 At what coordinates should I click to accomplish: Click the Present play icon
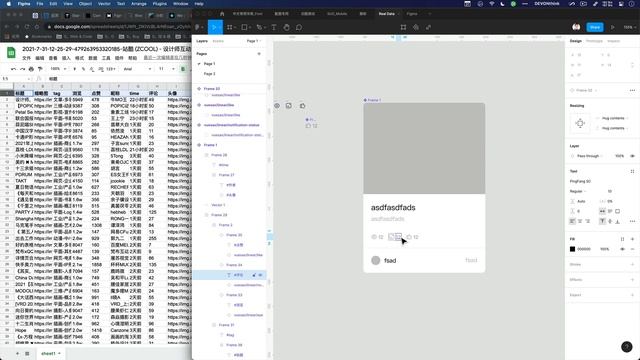click(x=613, y=27)
